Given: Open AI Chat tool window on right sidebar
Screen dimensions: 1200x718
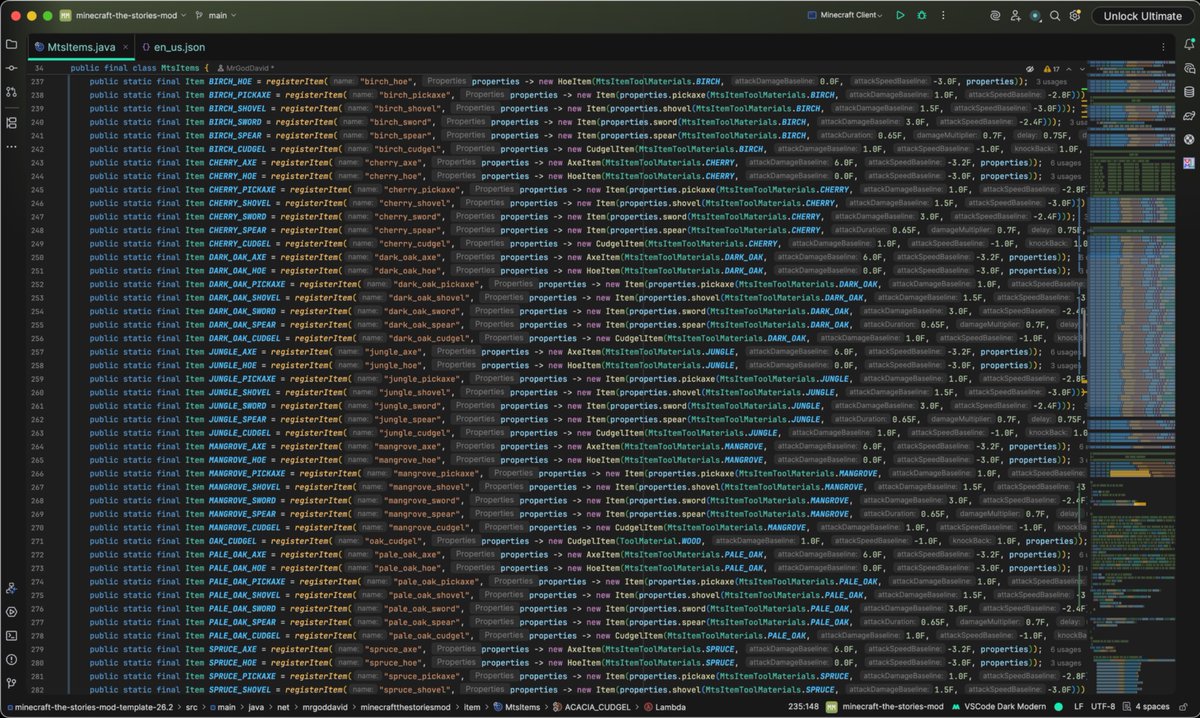Looking at the screenshot, I should 1189,68.
